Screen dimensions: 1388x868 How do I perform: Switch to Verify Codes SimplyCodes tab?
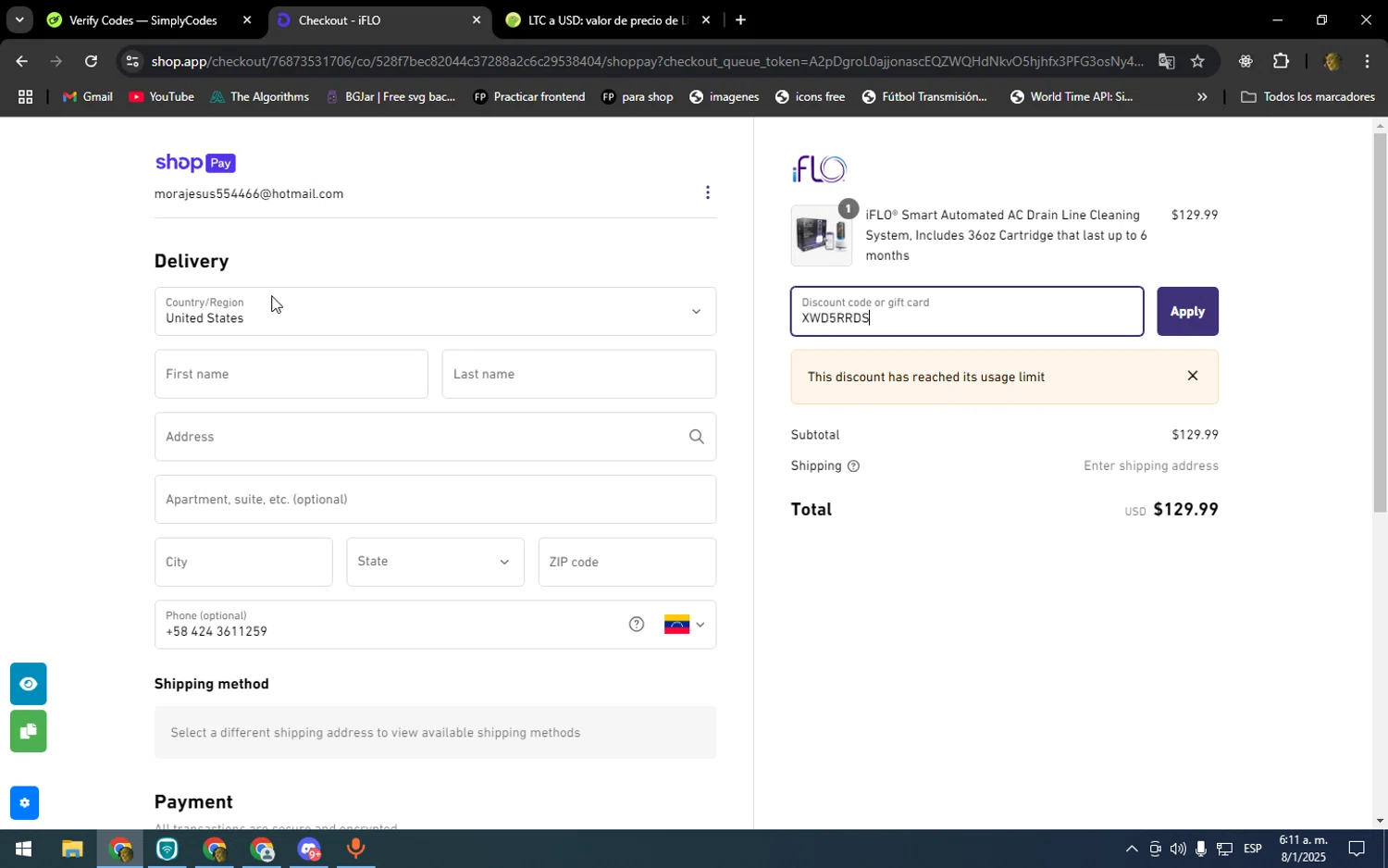coord(143,20)
